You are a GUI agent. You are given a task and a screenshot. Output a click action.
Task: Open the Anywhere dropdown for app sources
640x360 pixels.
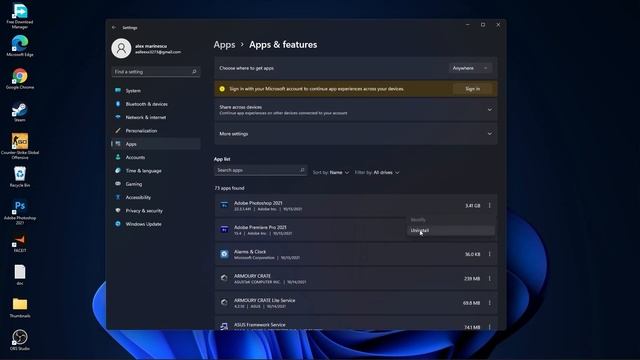pos(470,68)
